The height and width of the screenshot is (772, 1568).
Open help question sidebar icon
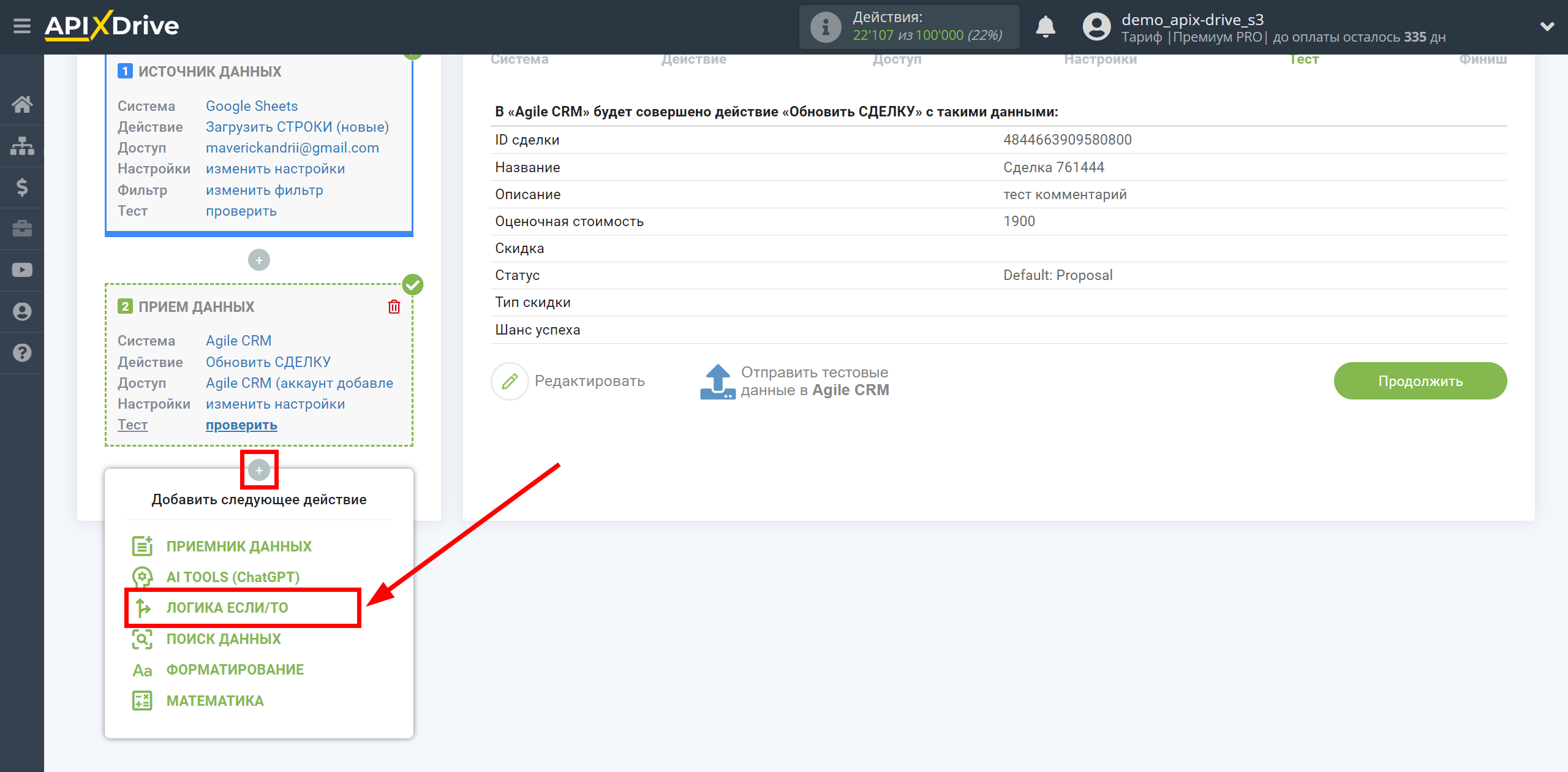click(x=22, y=353)
